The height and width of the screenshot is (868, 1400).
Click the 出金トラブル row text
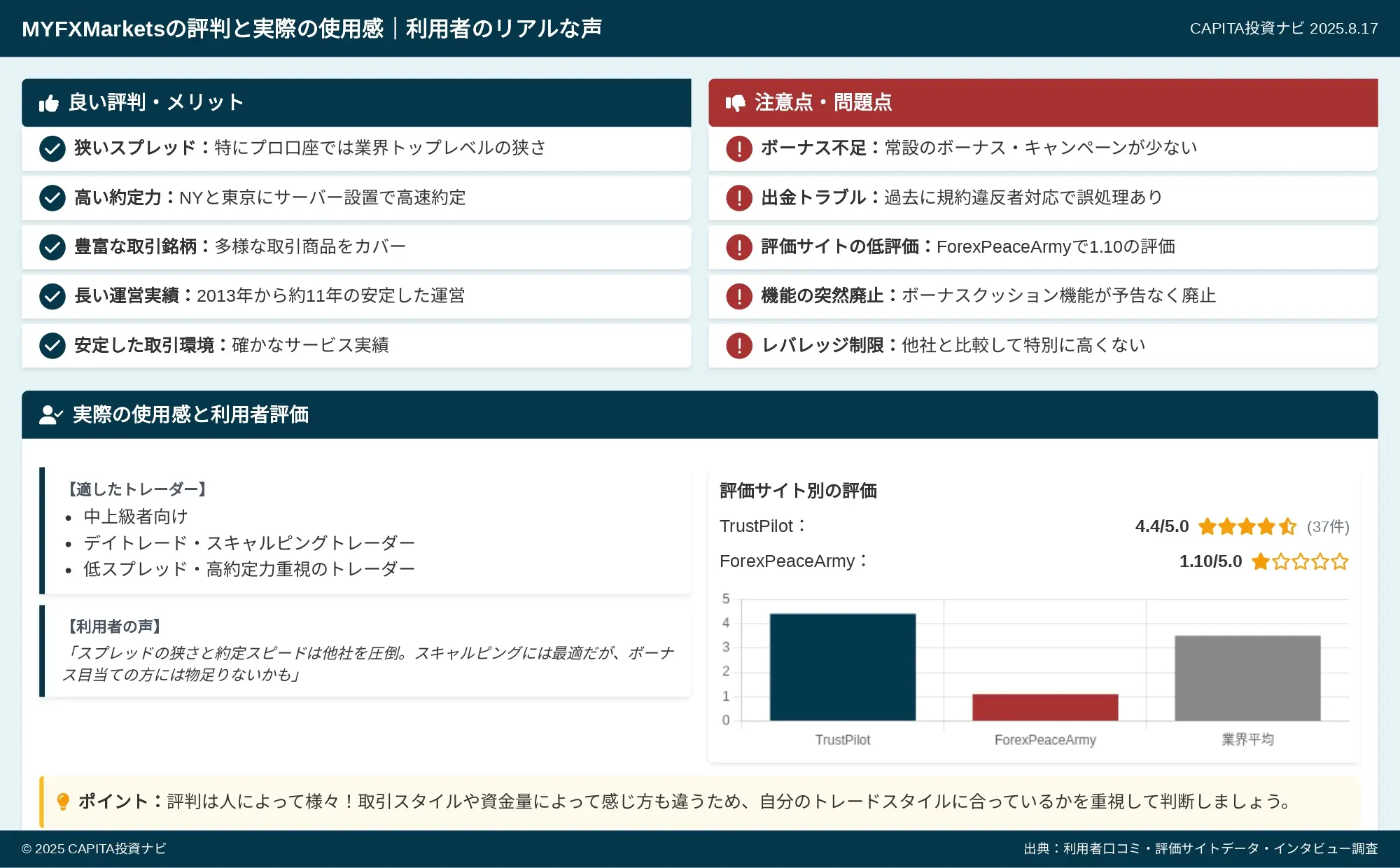tap(962, 197)
